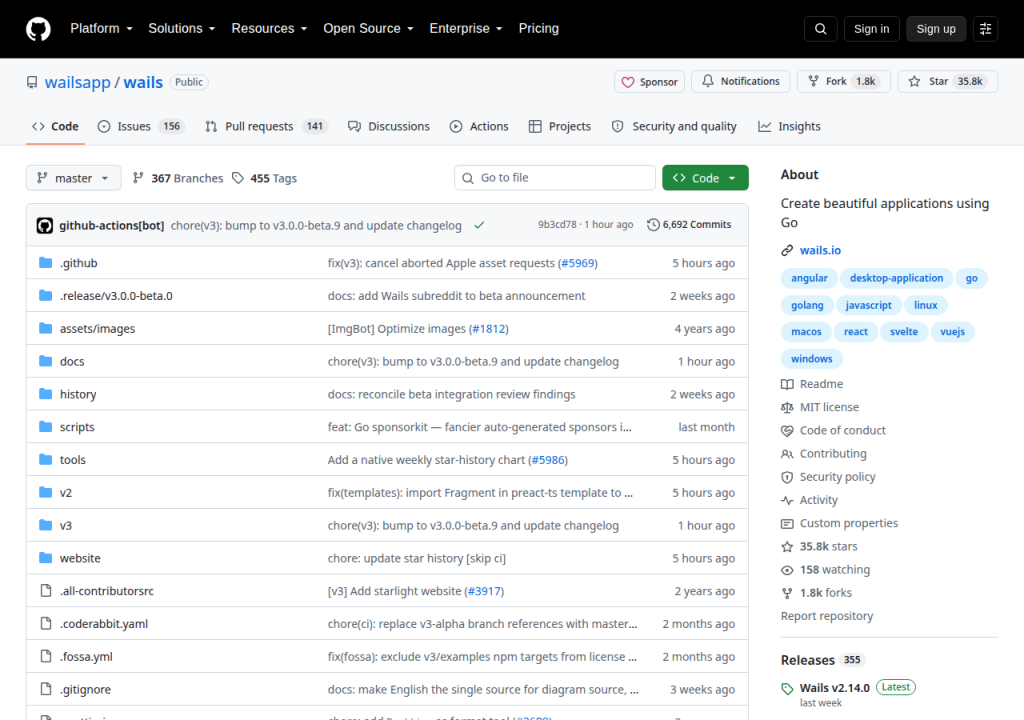Switch to the Insights tab
Screen dimensions: 1024x720
[x=789, y=127]
